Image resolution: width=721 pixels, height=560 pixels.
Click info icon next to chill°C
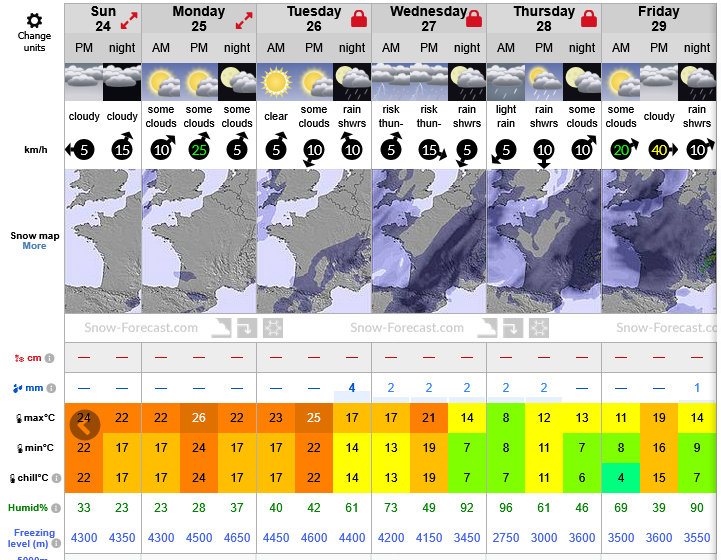pyautogui.click(x=56, y=478)
